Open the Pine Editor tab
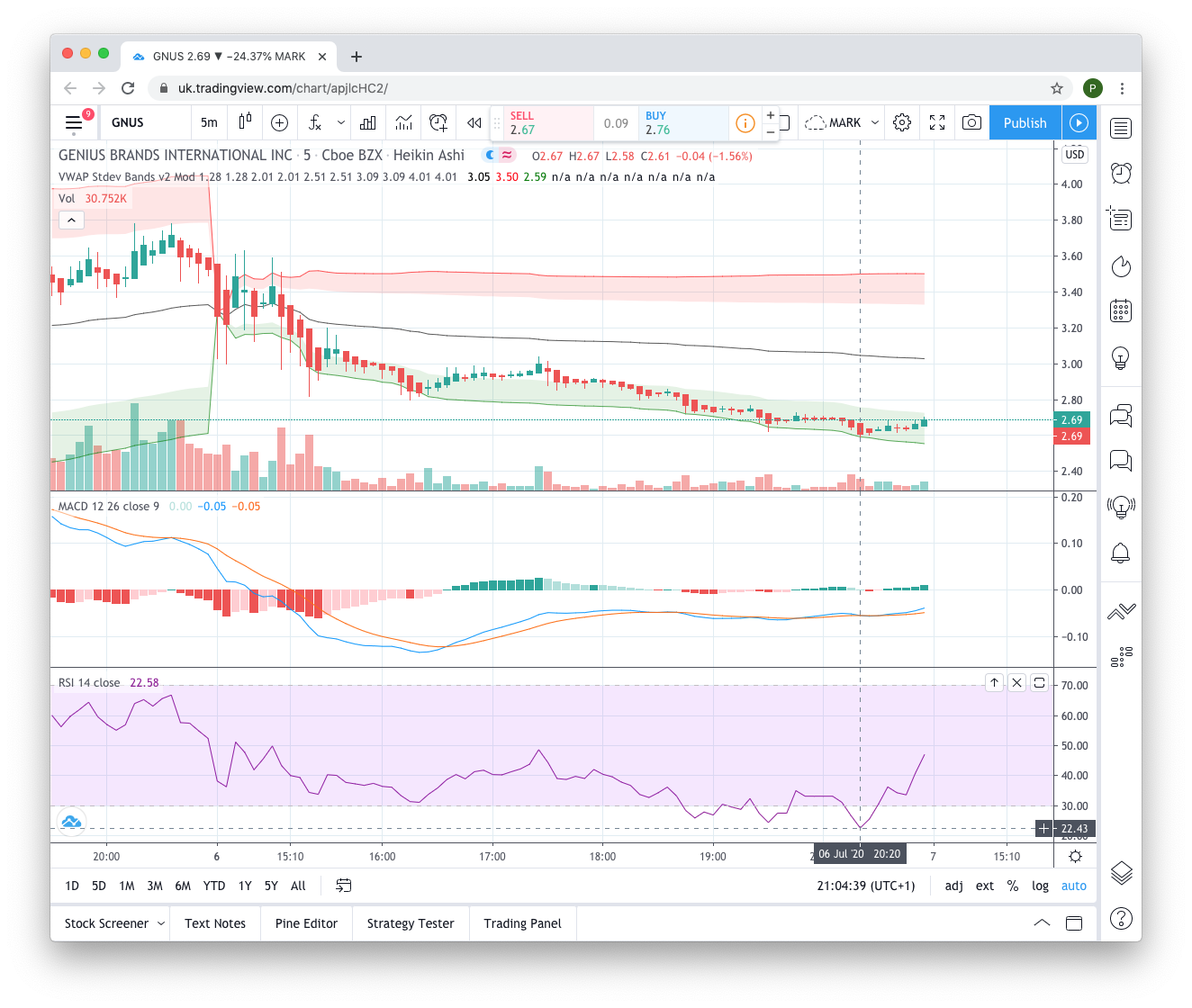This screenshot has height=1008, width=1192. [306, 923]
